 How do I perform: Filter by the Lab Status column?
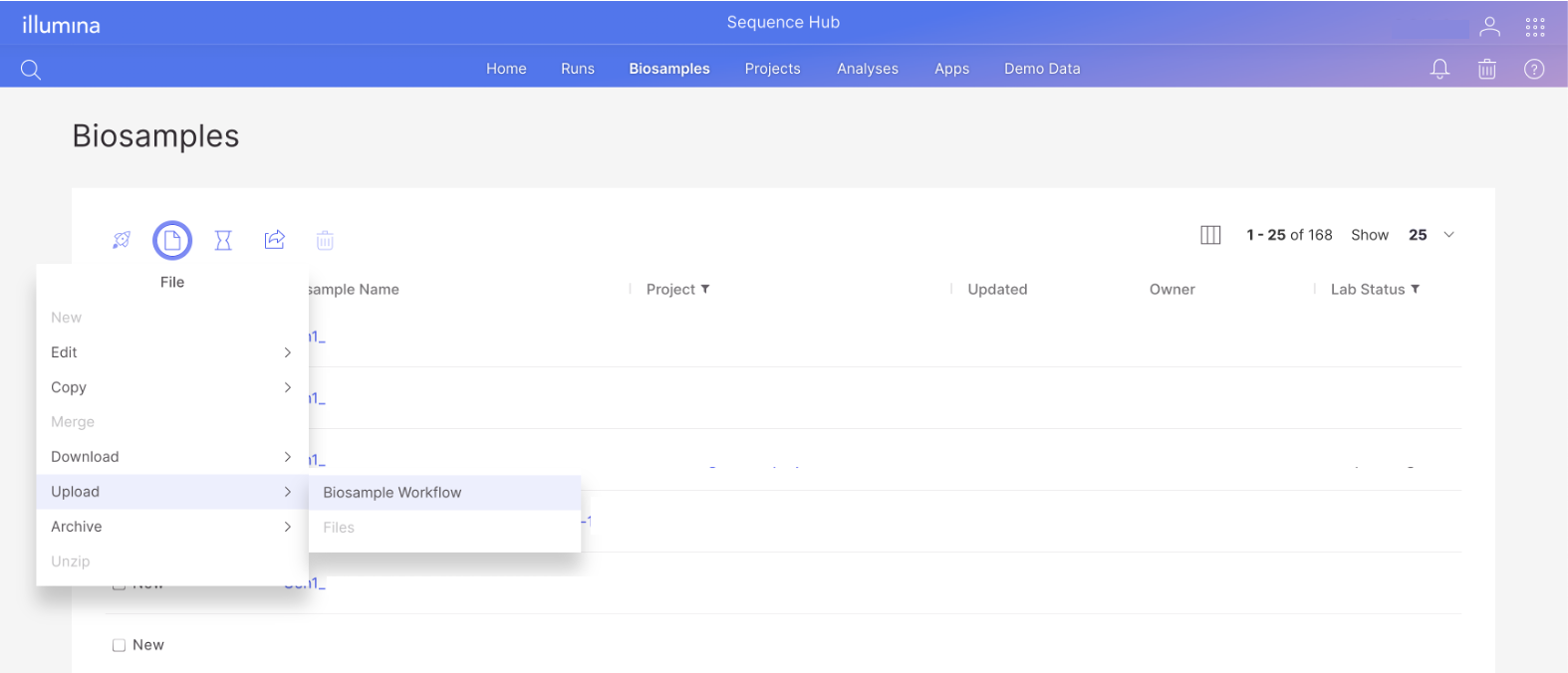[x=1415, y=289]
